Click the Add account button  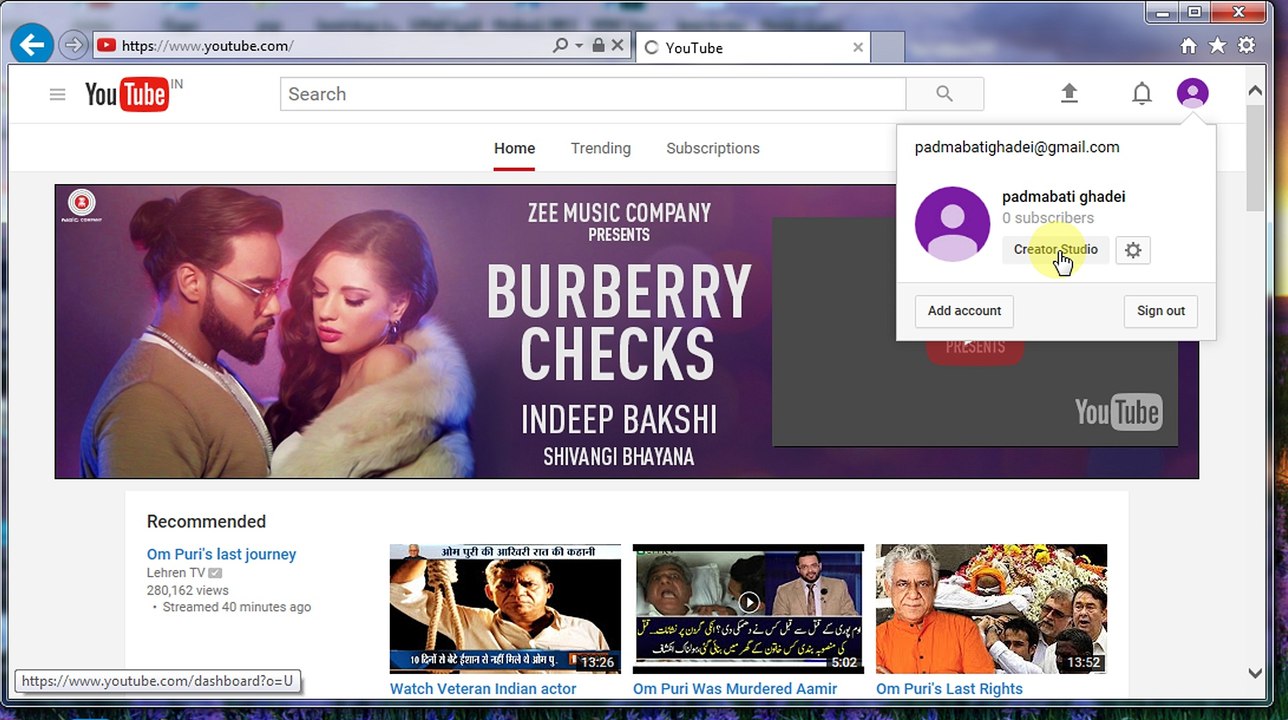coord(964,311)
